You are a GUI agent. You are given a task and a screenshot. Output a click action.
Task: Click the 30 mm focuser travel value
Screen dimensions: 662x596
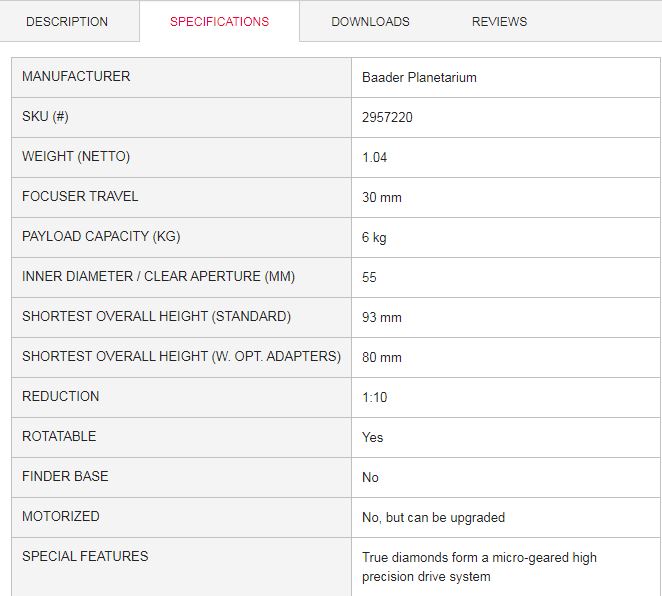pos(382,198)
